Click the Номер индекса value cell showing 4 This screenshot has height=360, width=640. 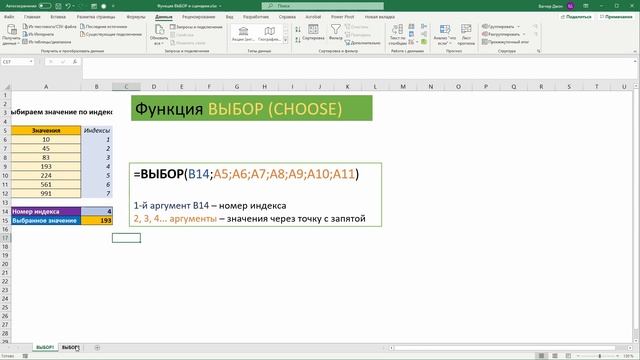point(97,211)
